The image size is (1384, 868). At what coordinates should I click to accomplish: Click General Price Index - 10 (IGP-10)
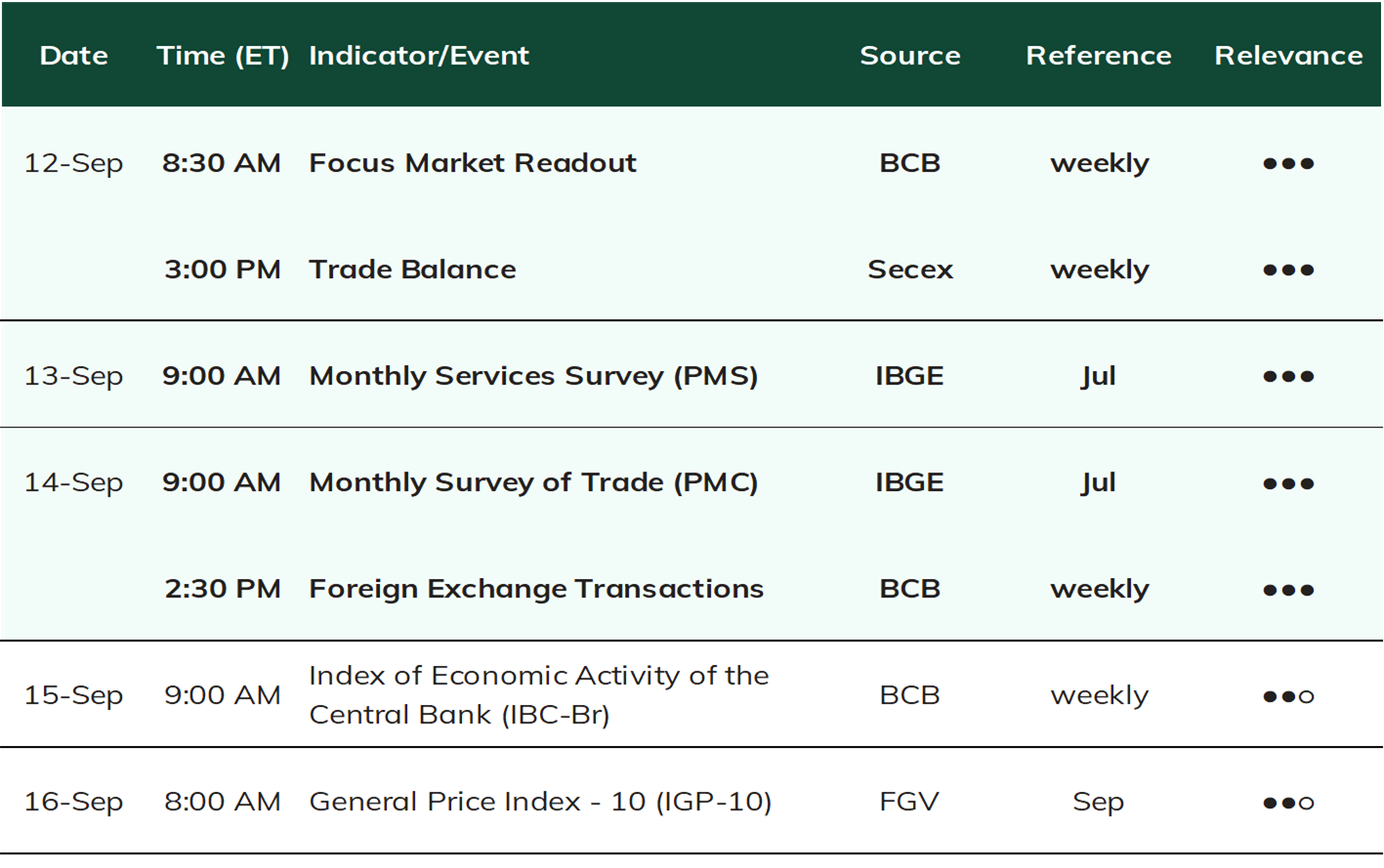(x=540, y=802)
